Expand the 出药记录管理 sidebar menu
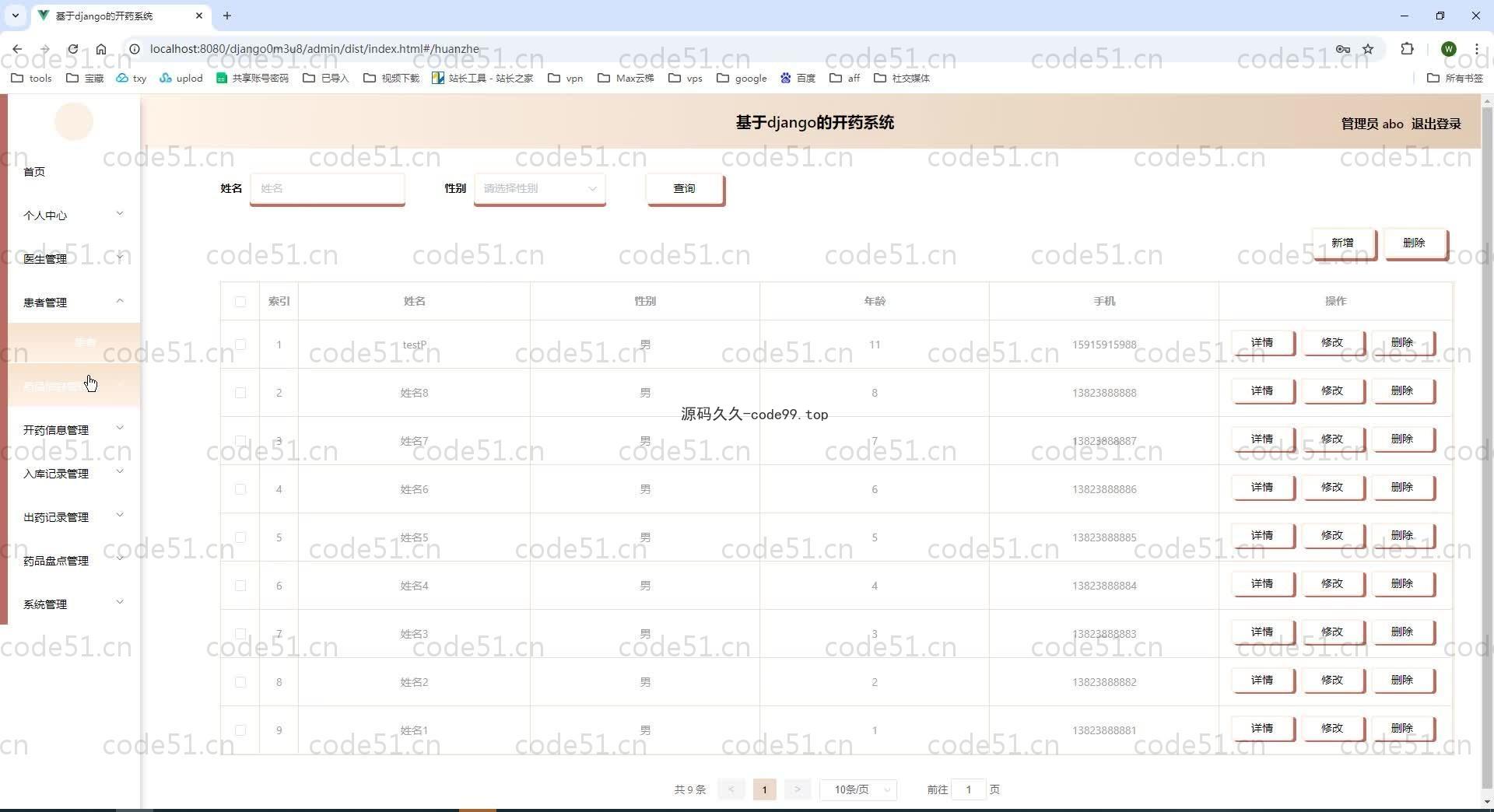The width and height of the screenshot is (1494, 812). pyautogui.click(x=74, y=517)
